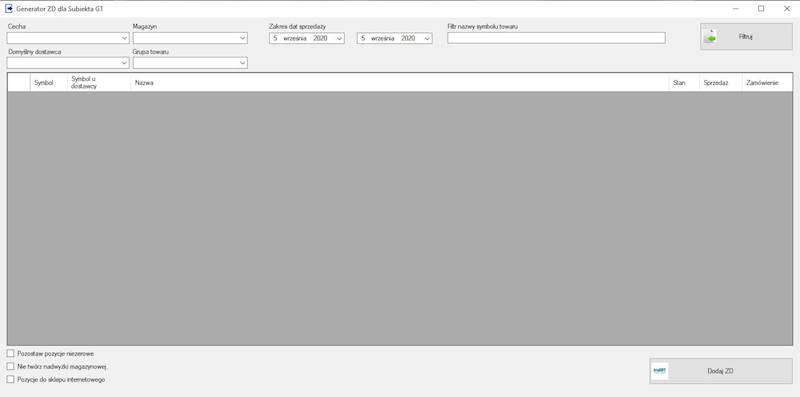Minimize the Generator ZD window
The image size is (800, 397).
point(736,9)
